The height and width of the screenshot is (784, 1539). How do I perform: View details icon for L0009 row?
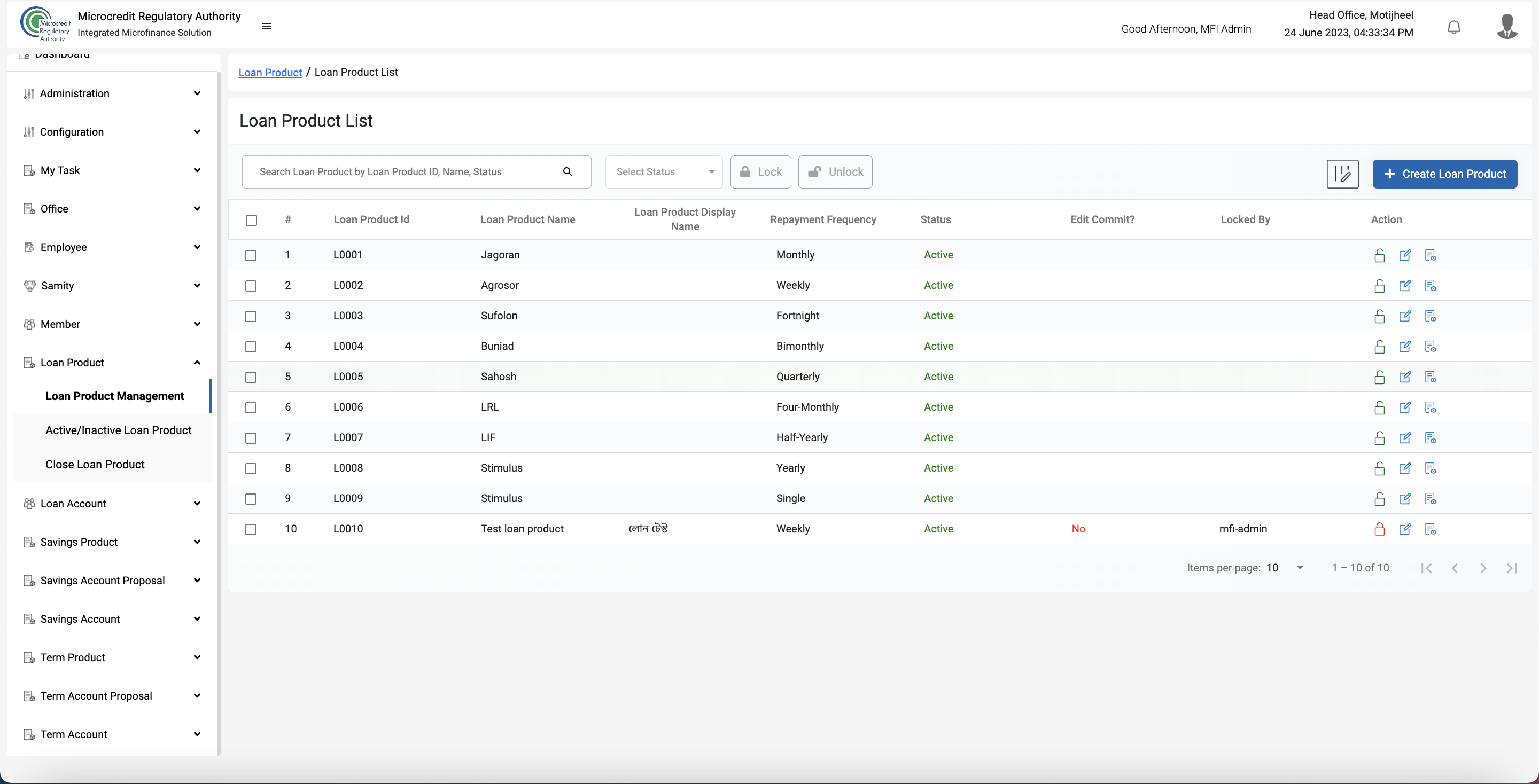1431,499
